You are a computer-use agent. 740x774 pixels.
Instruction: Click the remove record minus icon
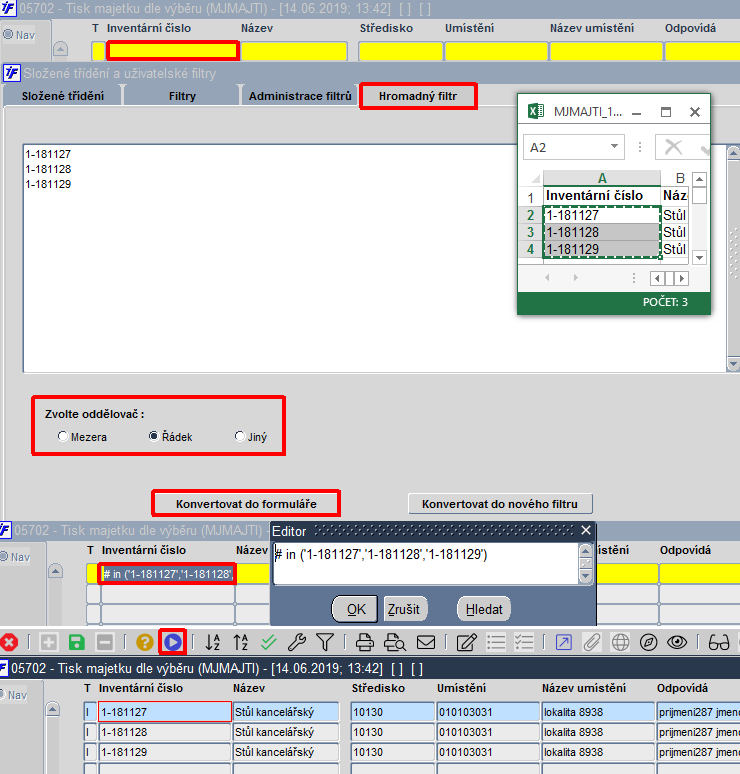(105, 642)
